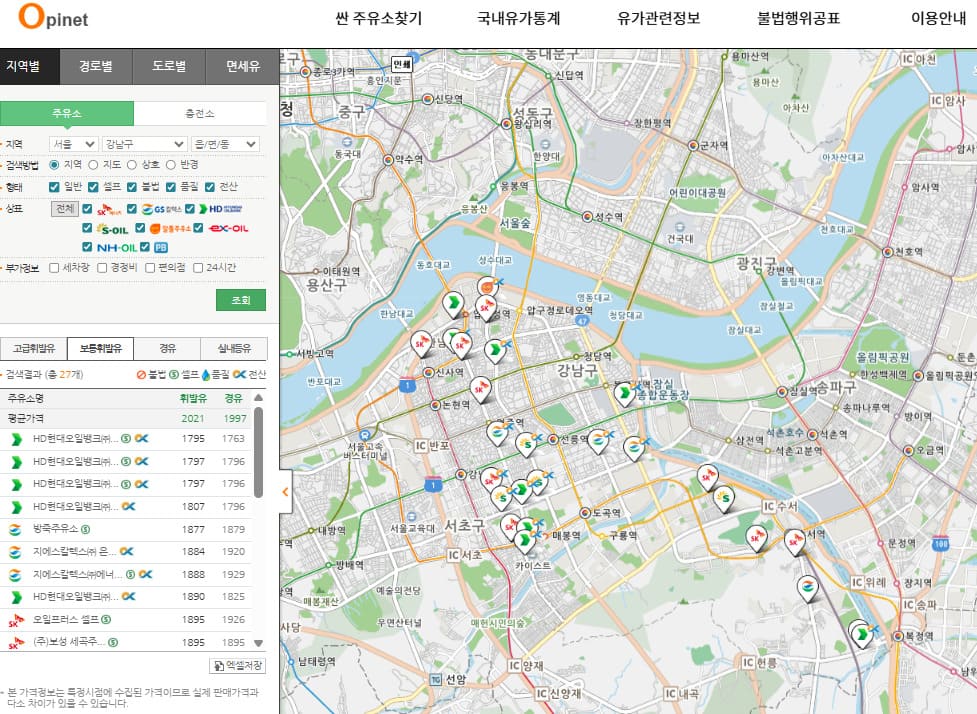Click the 오일프러스 셀프 SK brand icon
This screenshot has height=714, width=977.
tap(15, 619)
